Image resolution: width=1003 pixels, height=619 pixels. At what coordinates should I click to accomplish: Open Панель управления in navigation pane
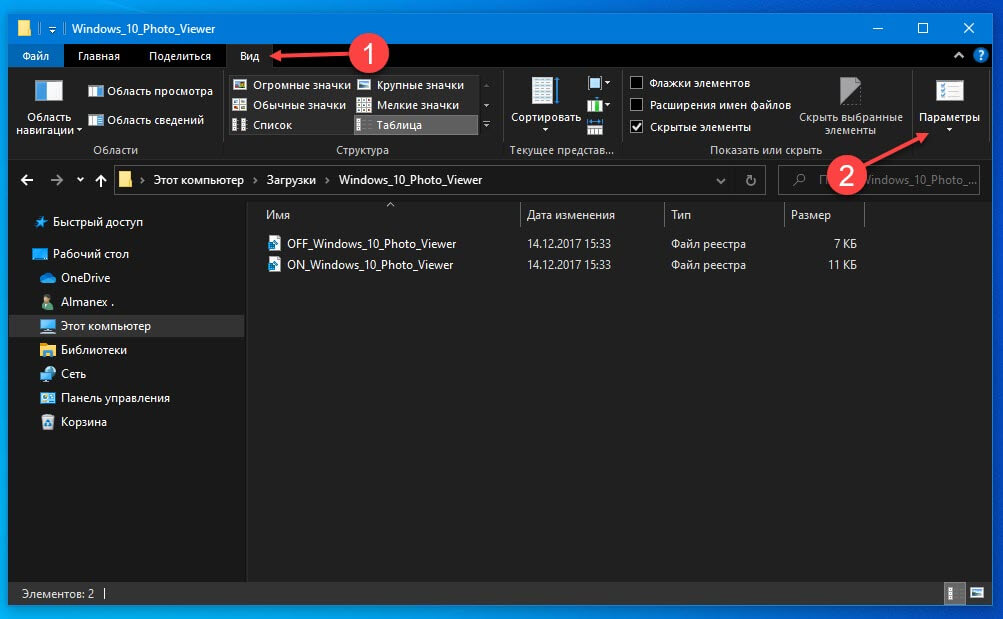115,398
